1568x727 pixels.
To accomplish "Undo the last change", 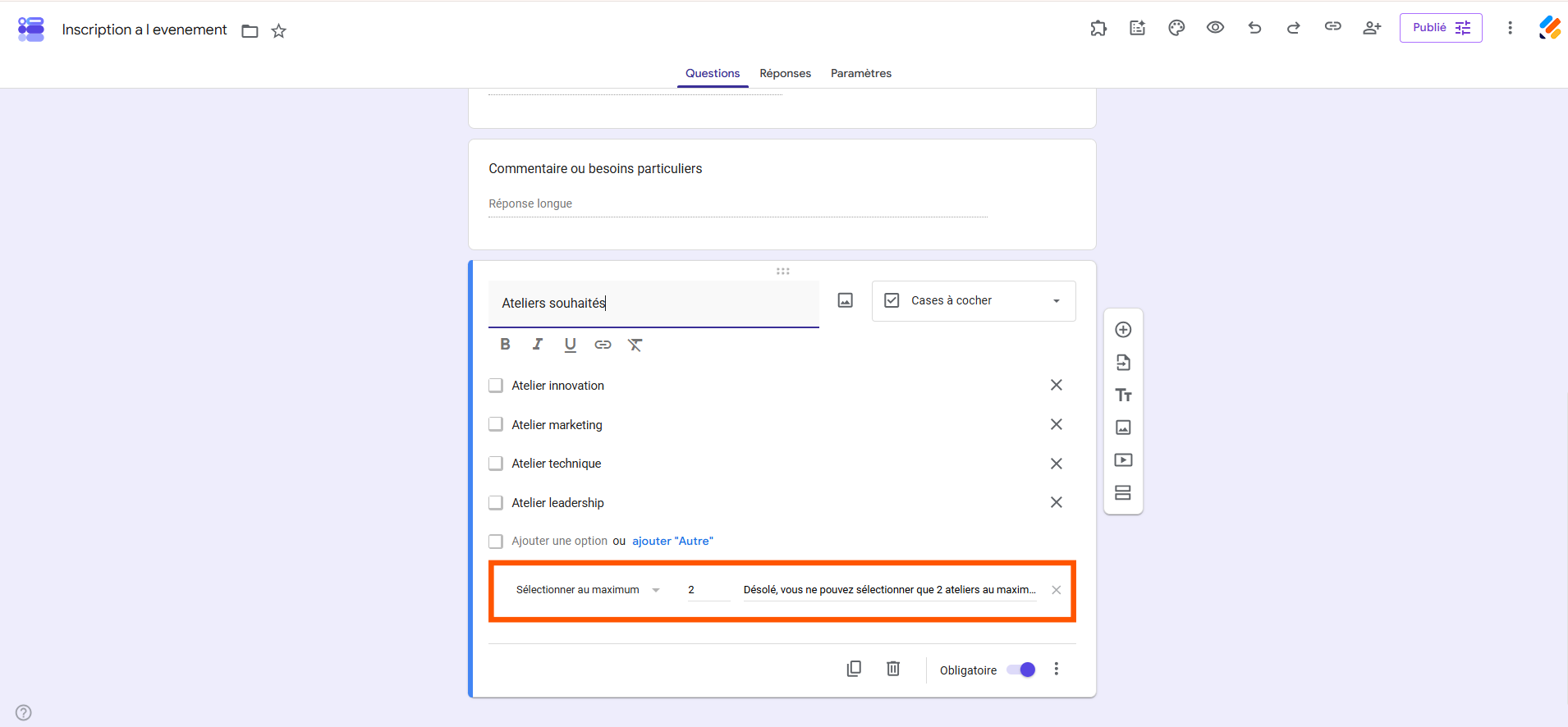I will 1254,28.
